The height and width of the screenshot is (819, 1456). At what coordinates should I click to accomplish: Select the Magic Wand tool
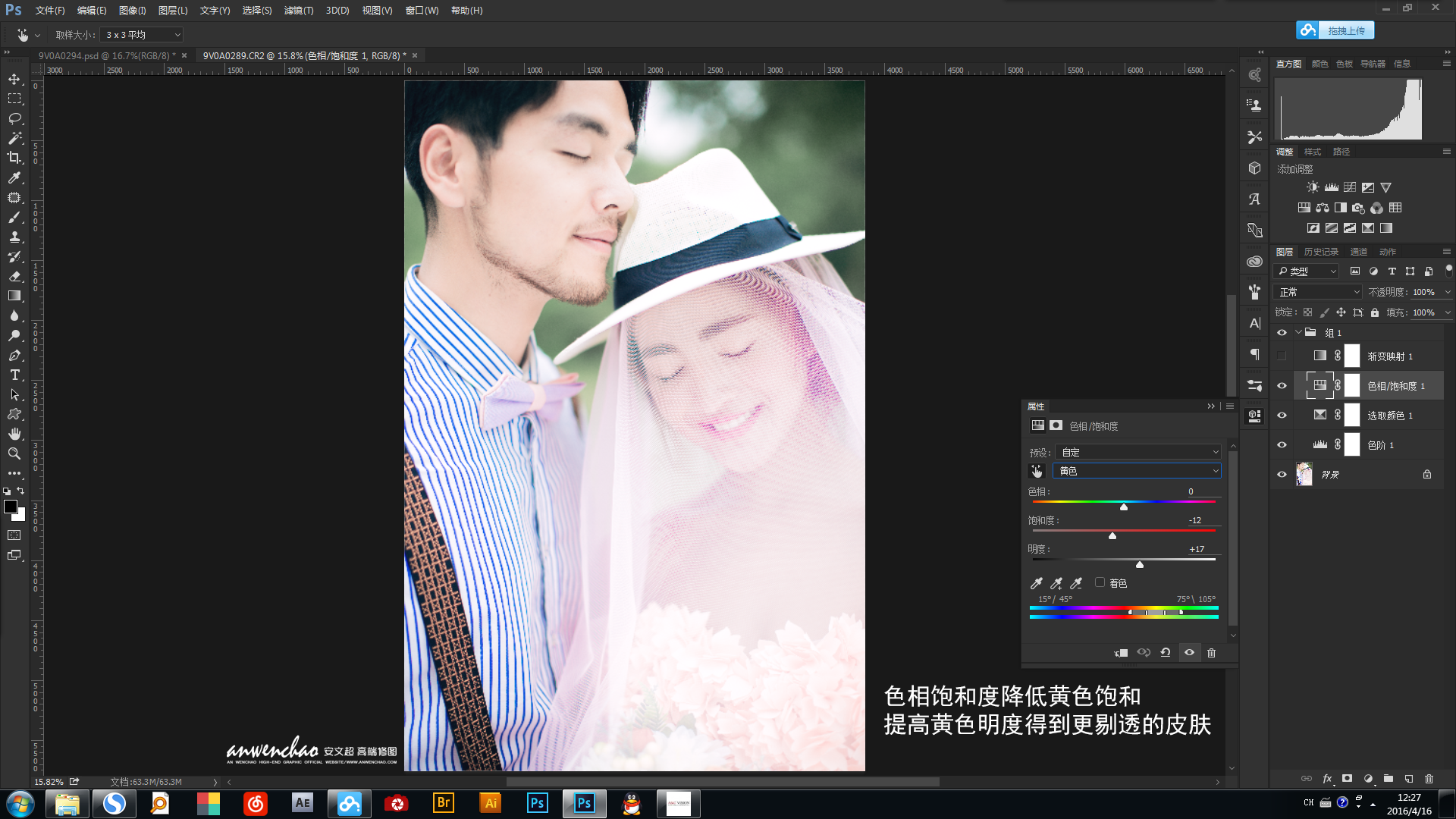tap(14, 138)
